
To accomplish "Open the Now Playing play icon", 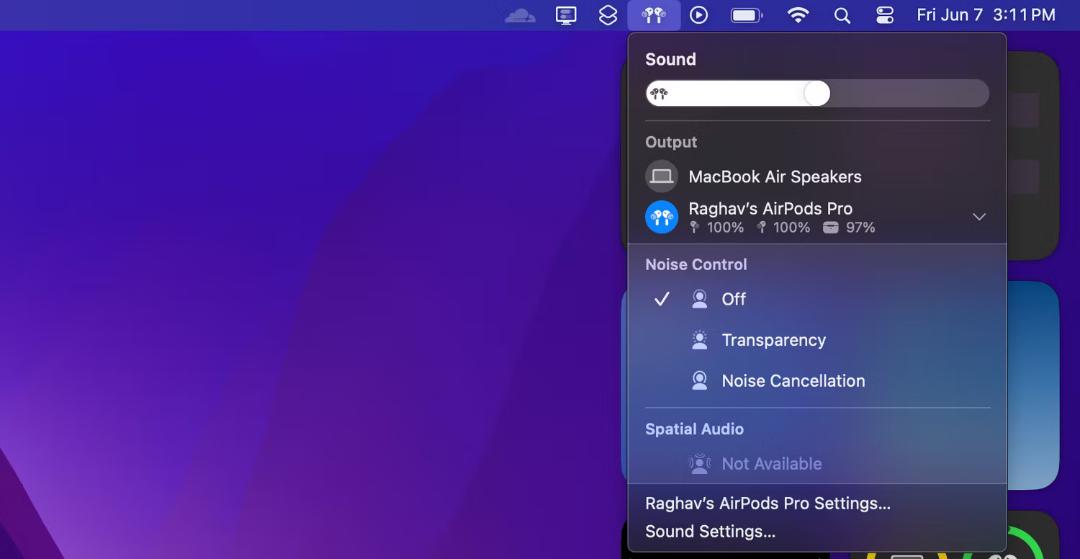I will point(699,15).
